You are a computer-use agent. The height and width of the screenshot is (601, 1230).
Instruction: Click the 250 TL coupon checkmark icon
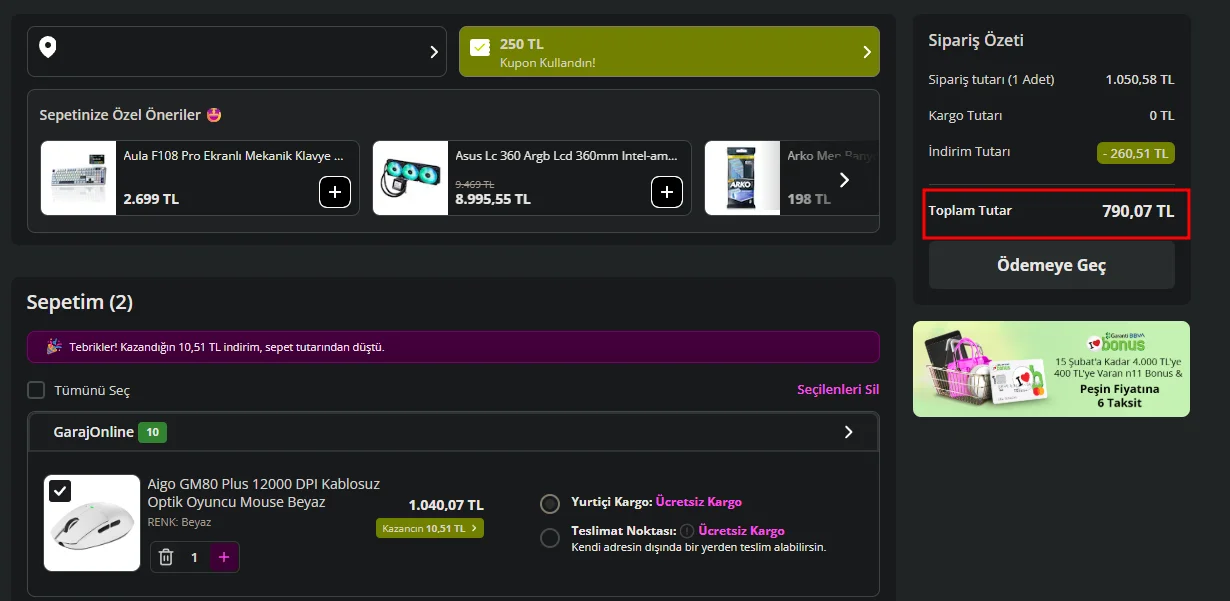(x=480, y=47)
